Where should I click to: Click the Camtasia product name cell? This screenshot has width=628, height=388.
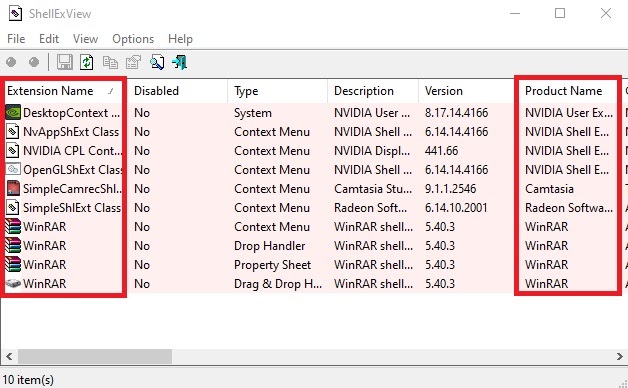550,189
